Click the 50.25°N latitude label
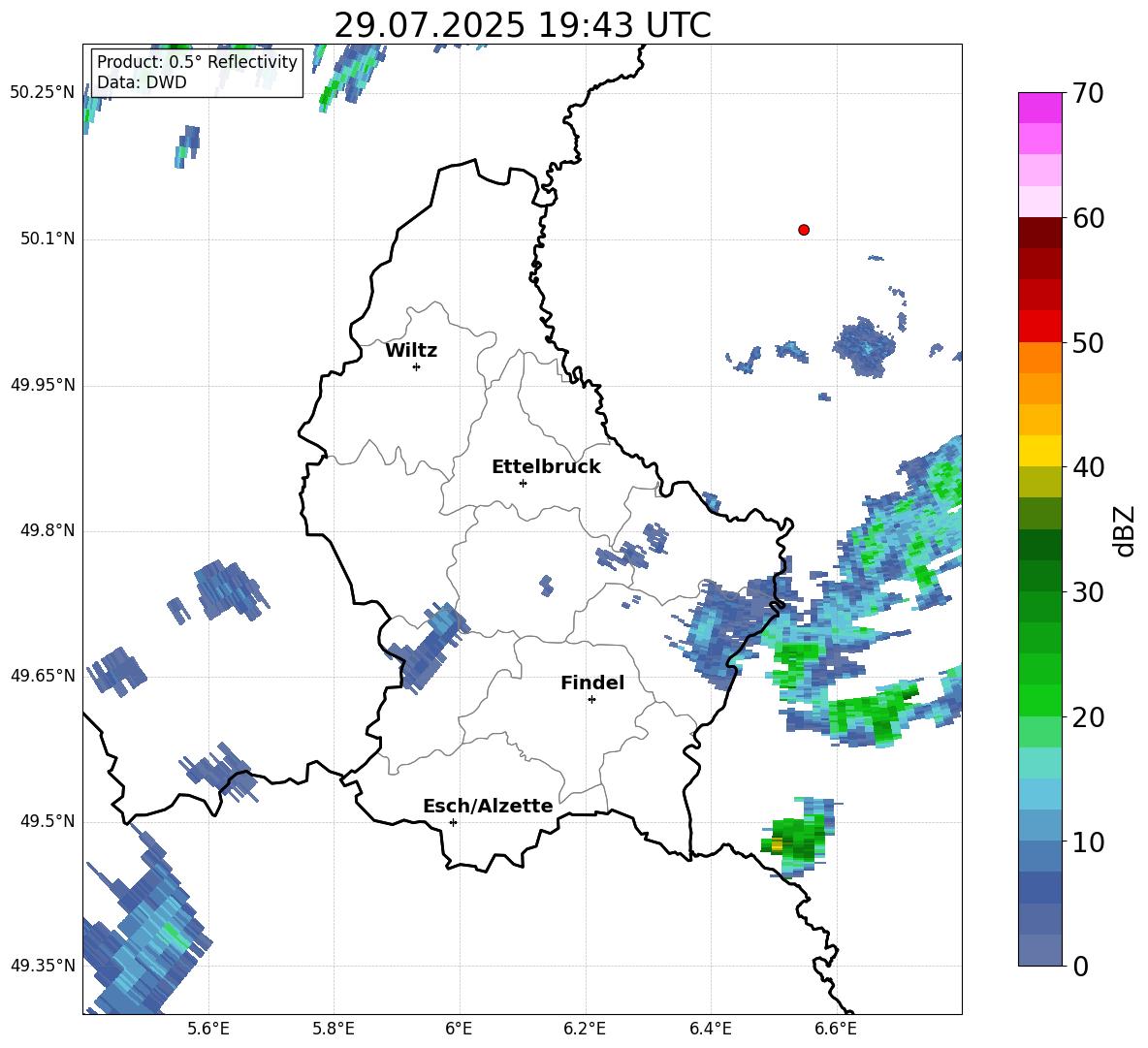This screenshot has width=1148, height=1048. click(x=42, y=93)
